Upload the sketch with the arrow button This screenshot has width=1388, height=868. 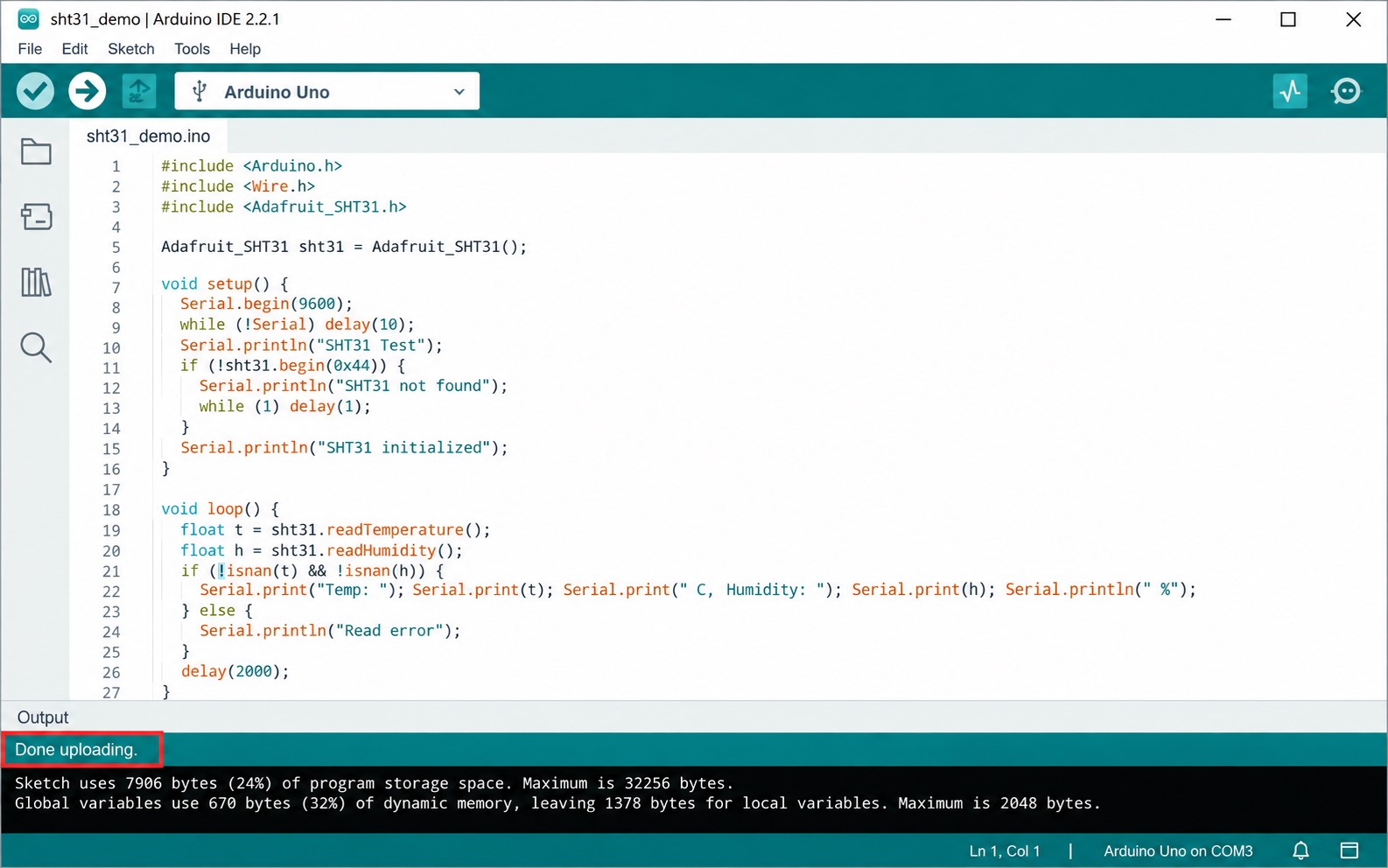click(x=87, y=91)
